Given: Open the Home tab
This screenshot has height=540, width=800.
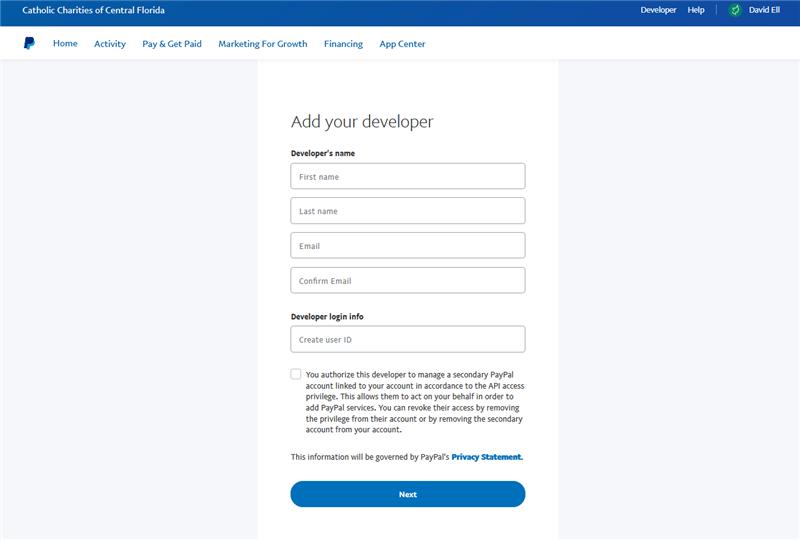Looking at the screenshot, I should [x=65, y=44].
